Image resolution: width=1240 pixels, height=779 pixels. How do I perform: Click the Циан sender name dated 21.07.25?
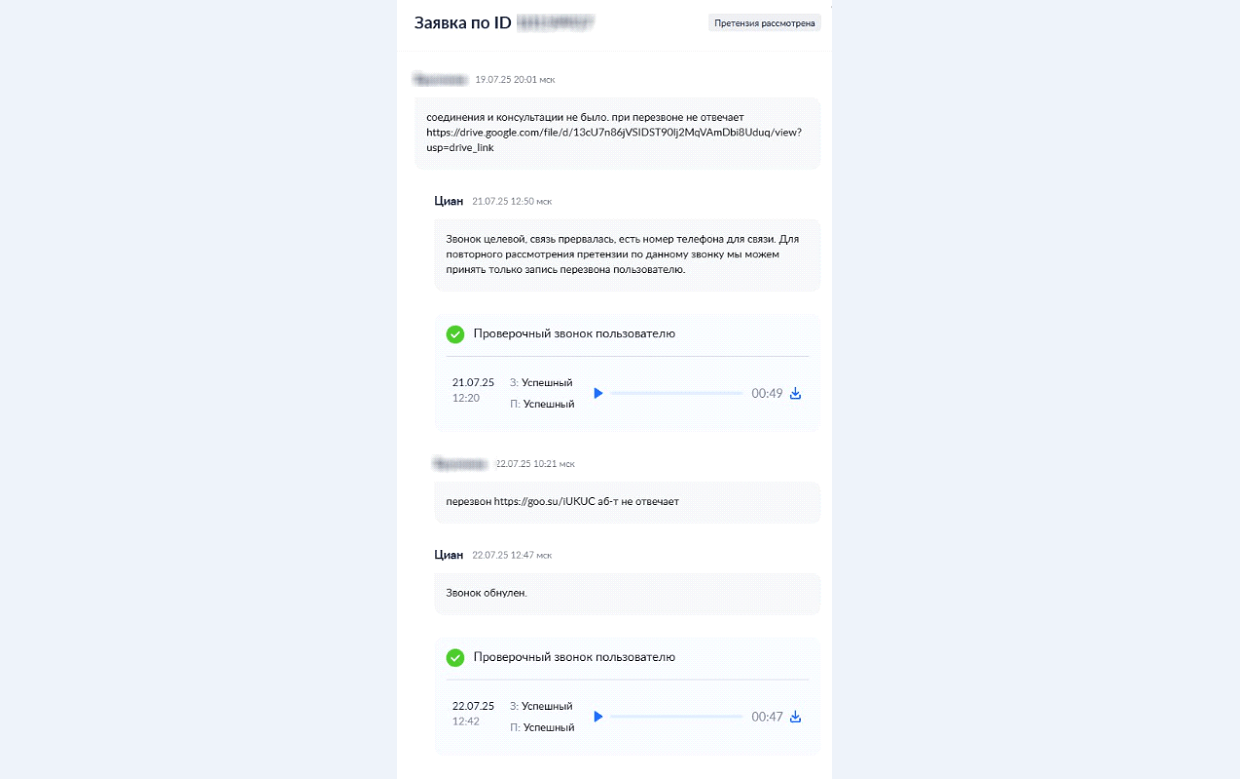(449, 201)
